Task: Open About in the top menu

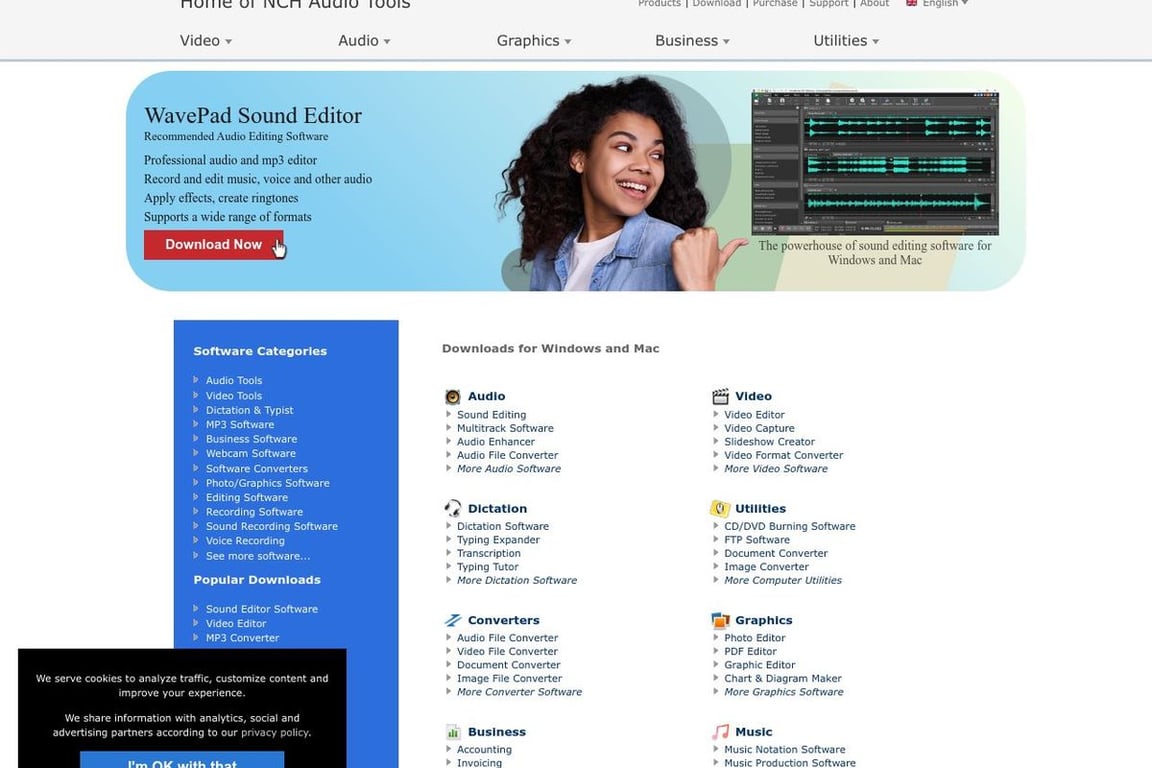Action: click(x=874, y=3)
